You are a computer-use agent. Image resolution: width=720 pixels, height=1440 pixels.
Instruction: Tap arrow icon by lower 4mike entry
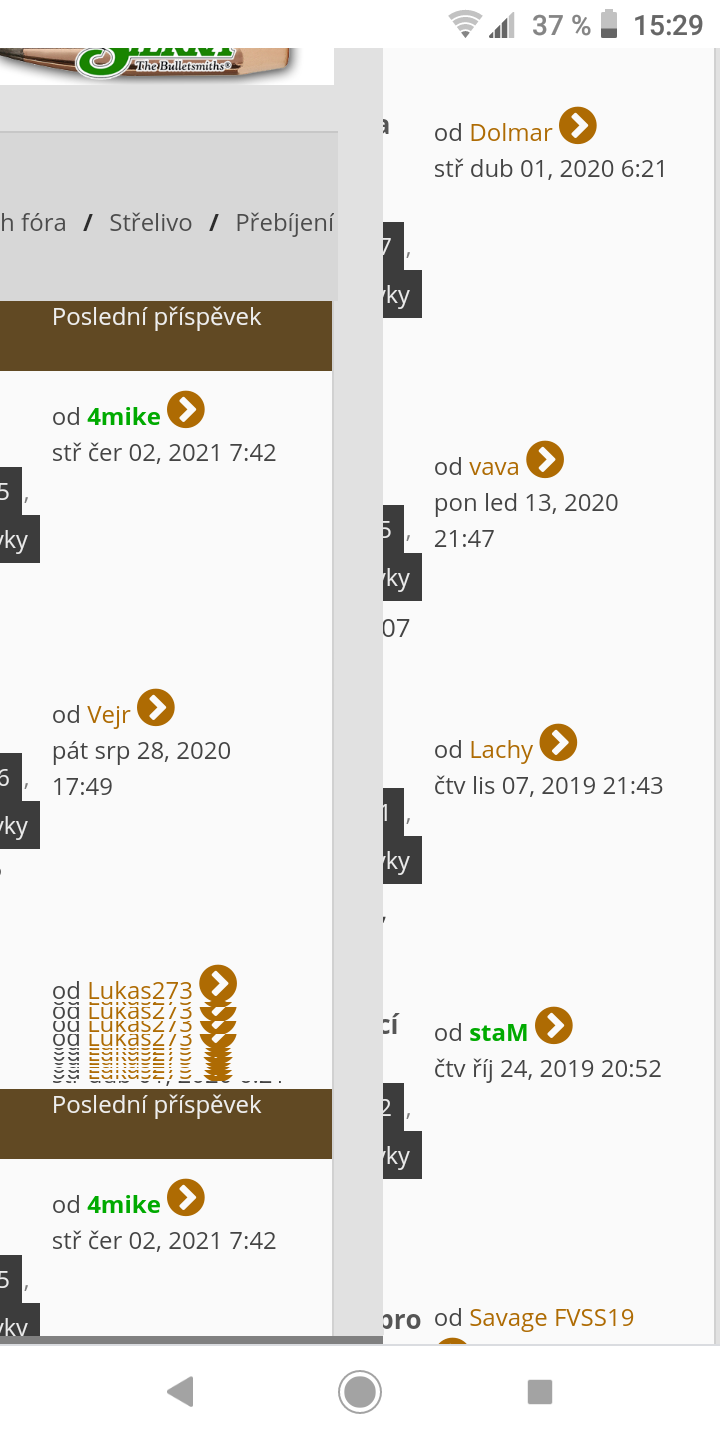pyautogui.click(x=186, y=1198)
